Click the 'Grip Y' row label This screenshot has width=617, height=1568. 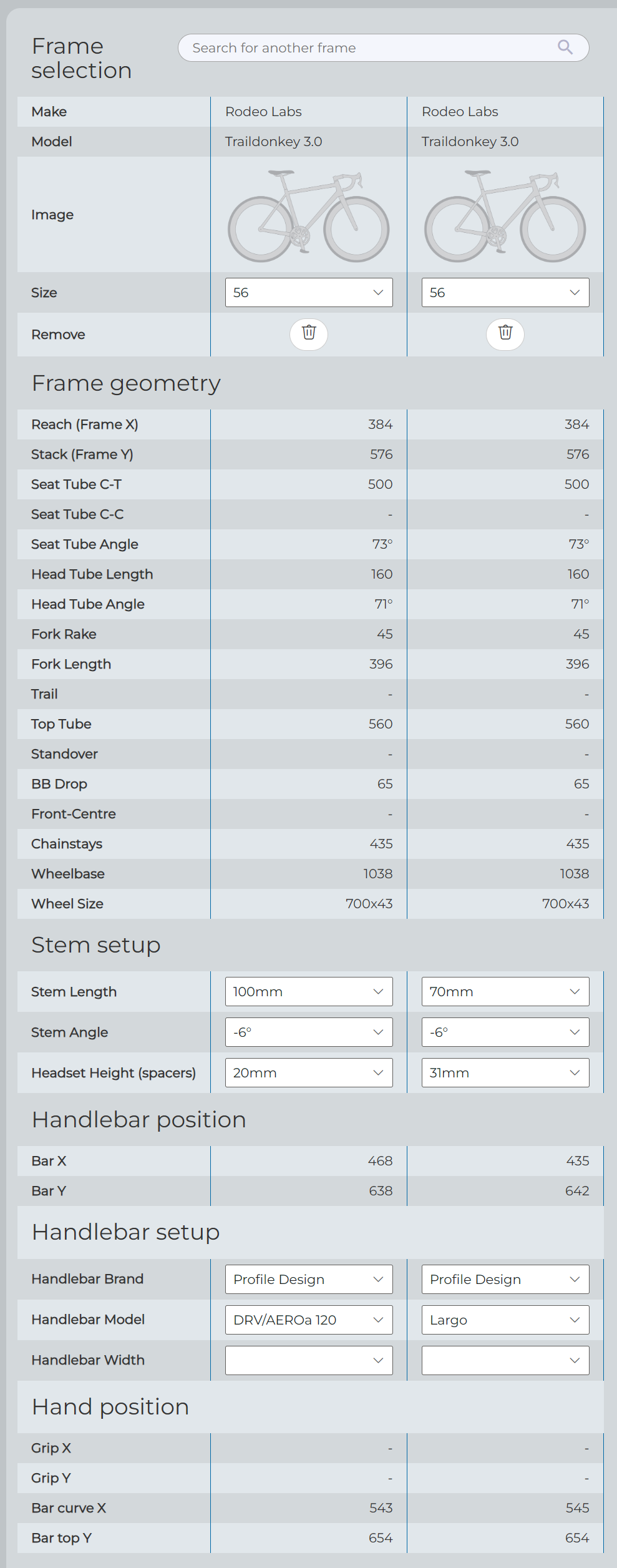51,1478
